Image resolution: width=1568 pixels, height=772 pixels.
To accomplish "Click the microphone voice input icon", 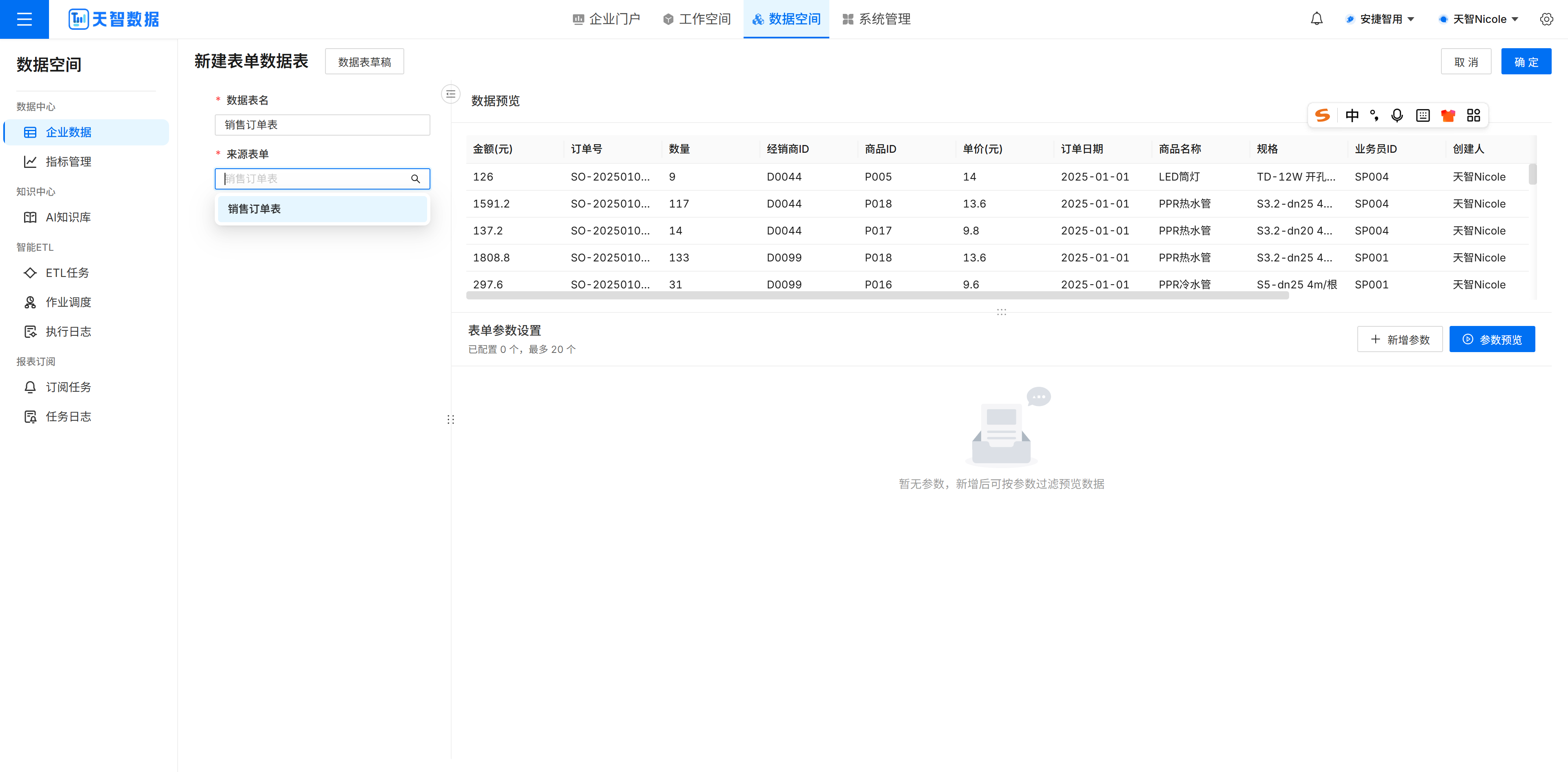I will click(1397, 115).
